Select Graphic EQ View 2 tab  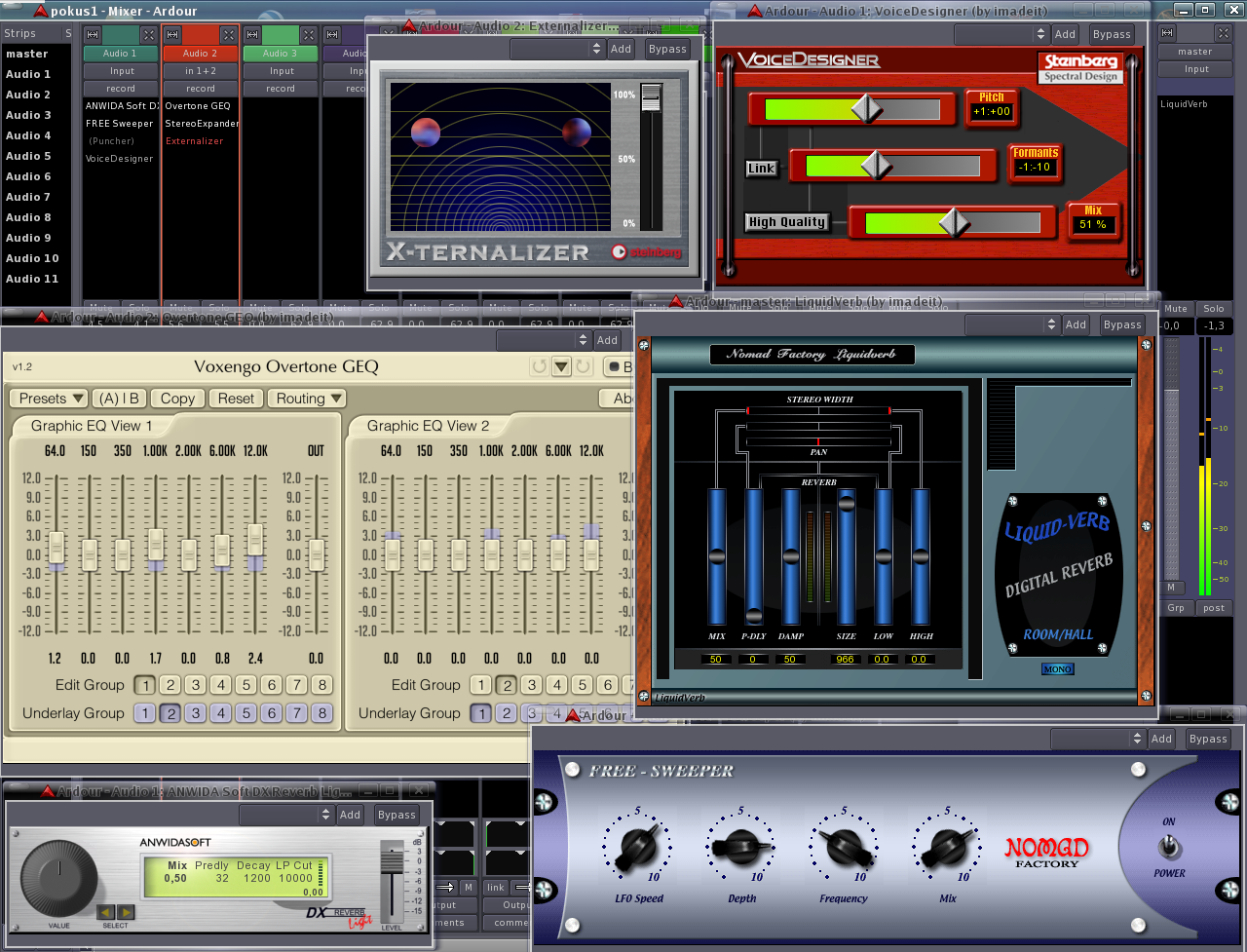click(428, 426)
